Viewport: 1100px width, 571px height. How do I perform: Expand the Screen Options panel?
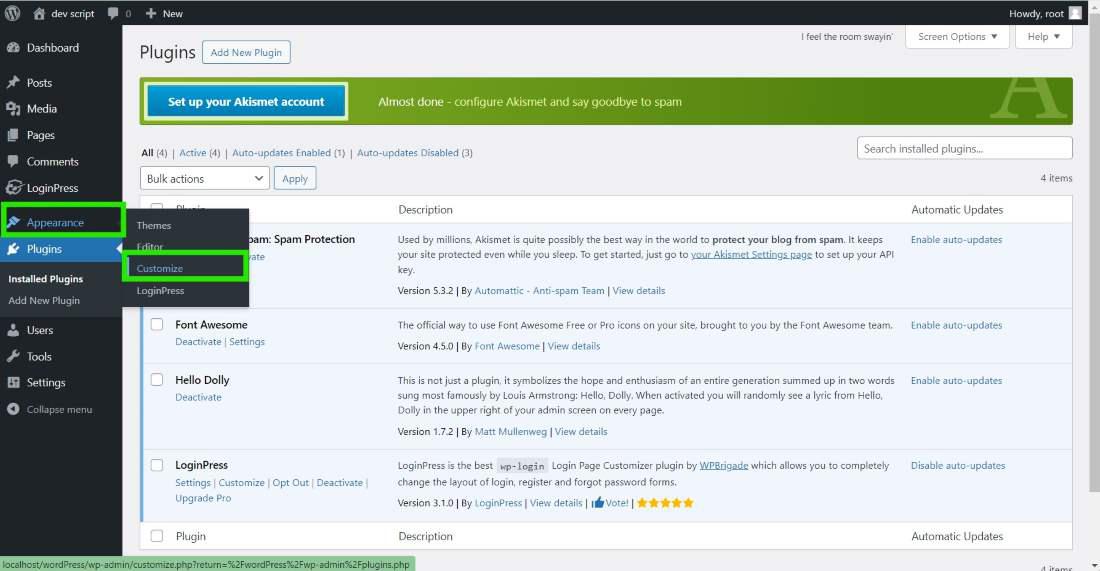pos(957,36)
